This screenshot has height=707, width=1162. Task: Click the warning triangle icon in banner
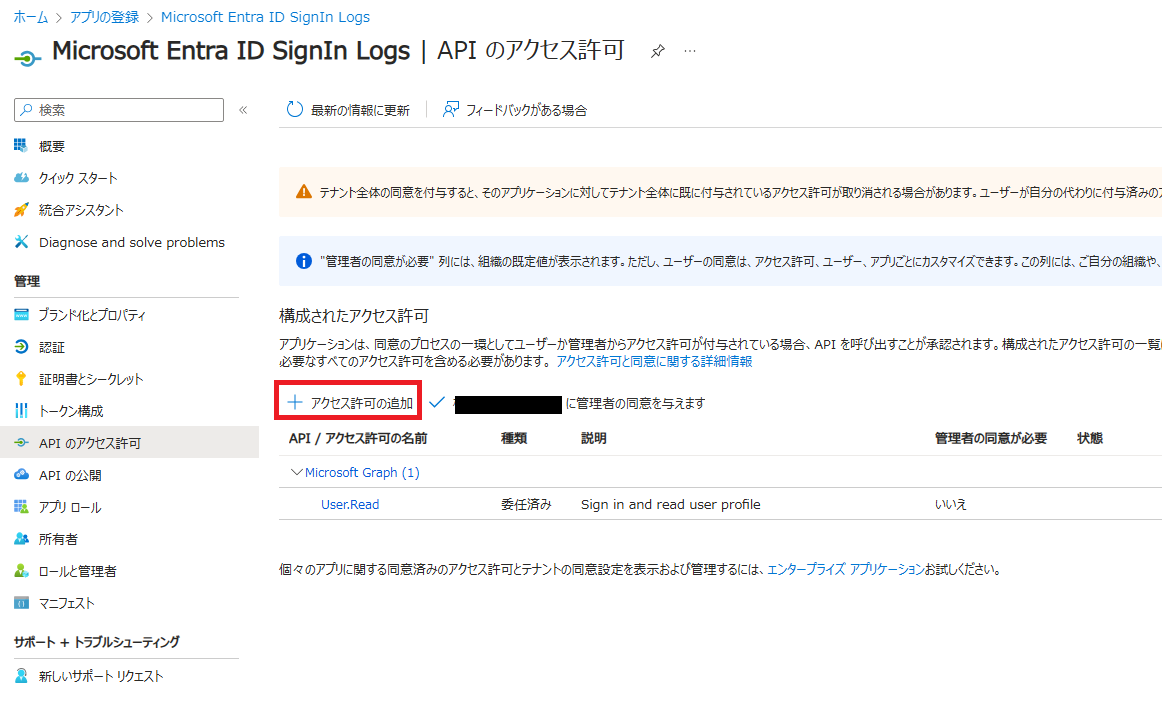pos(304,192)
